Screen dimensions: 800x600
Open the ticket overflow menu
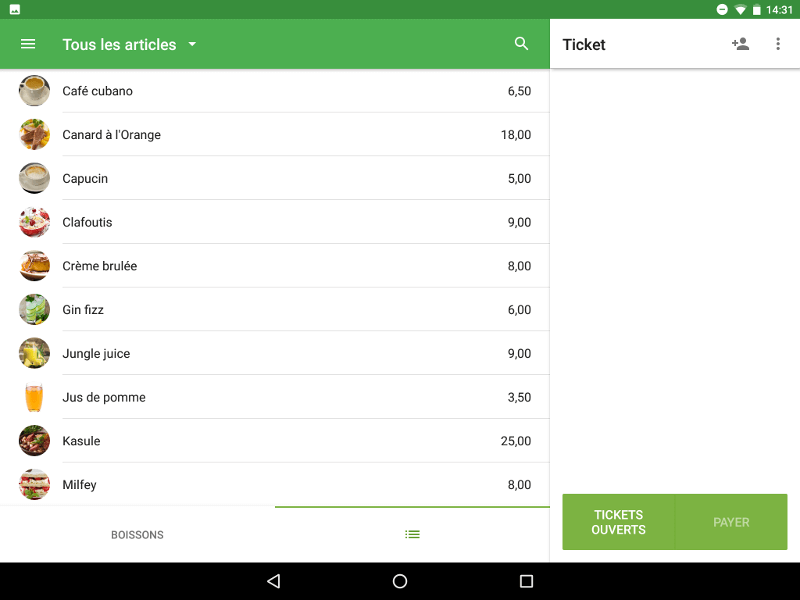tap(778, 44)
